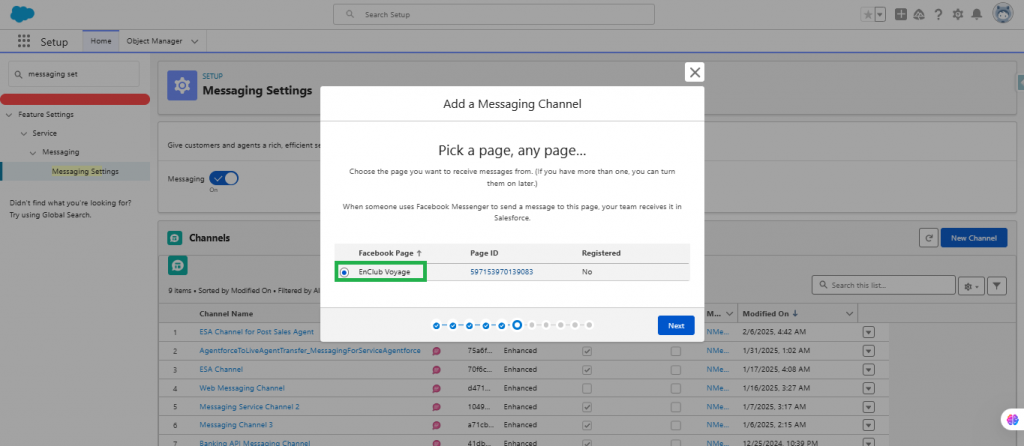The image size is (1024, 446).
Task: Switch to the Home tab
Action: click(x=101, y=41)
